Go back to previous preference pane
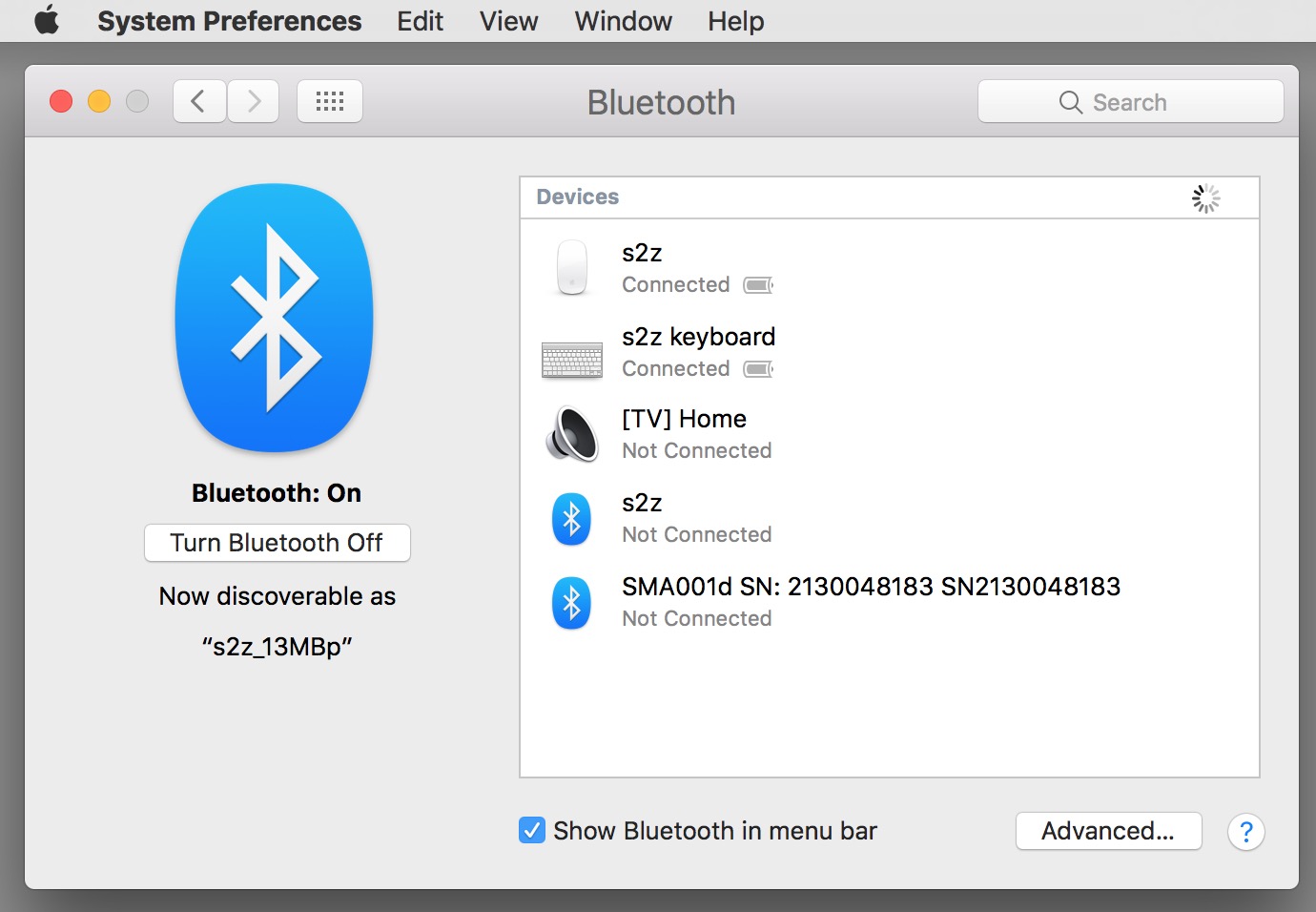The image size is (1316, 912). pos(199,101)
